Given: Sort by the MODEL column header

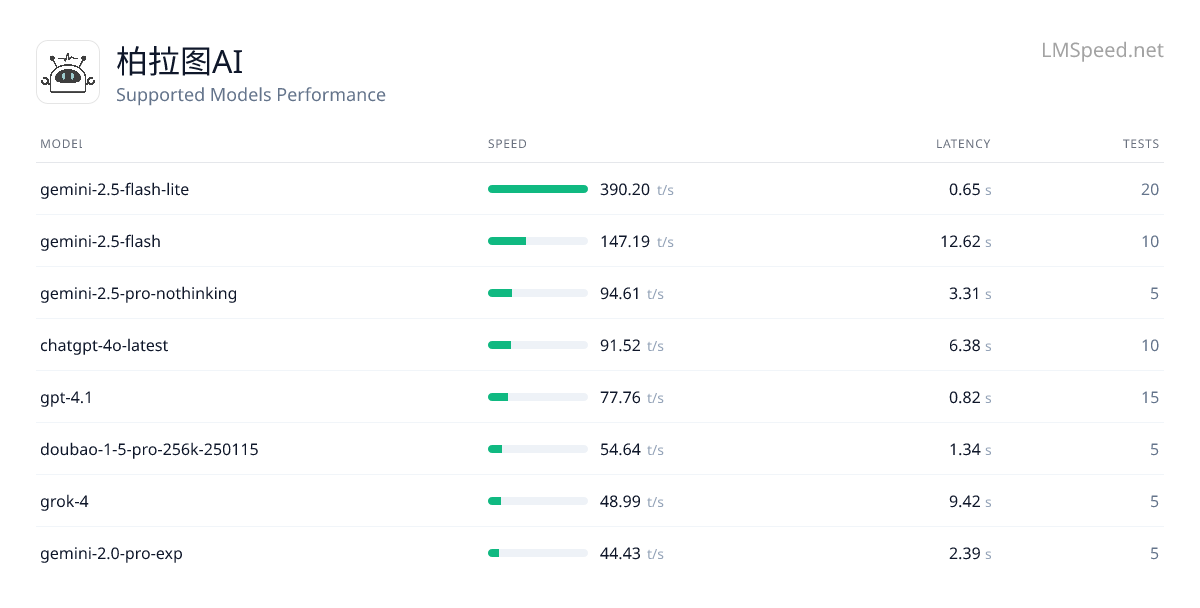Looking at the screenshot, I should [61, 144].
